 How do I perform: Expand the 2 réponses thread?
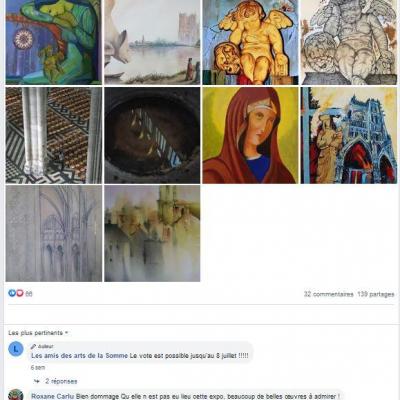pyautogui.click(x=61, y=381)
